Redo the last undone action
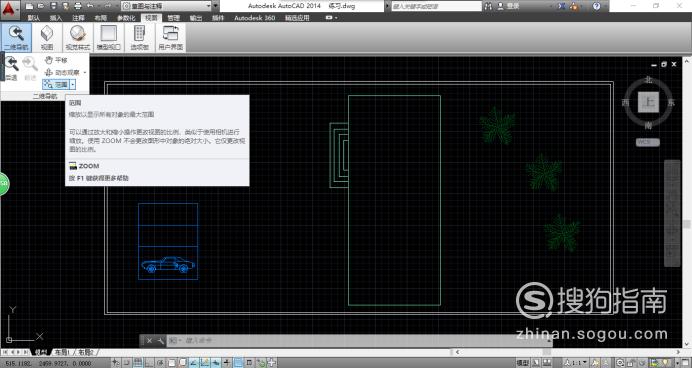Viewport: 692px width, 368px height. pos(108,6)
